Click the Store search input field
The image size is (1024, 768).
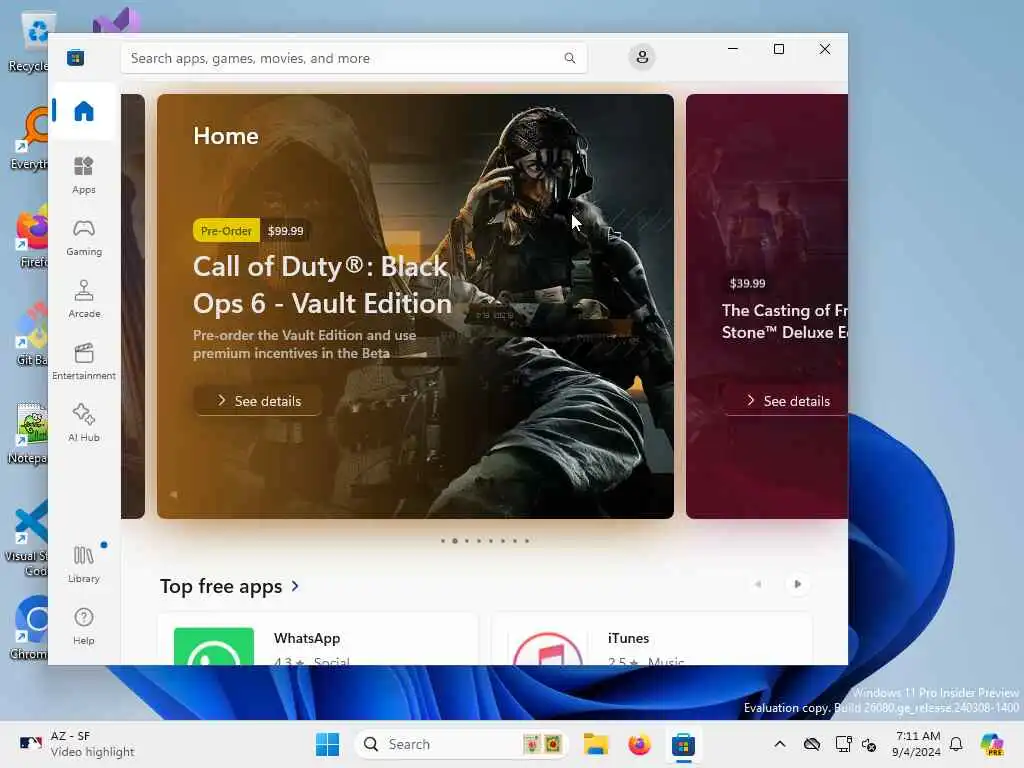(353, 58)
